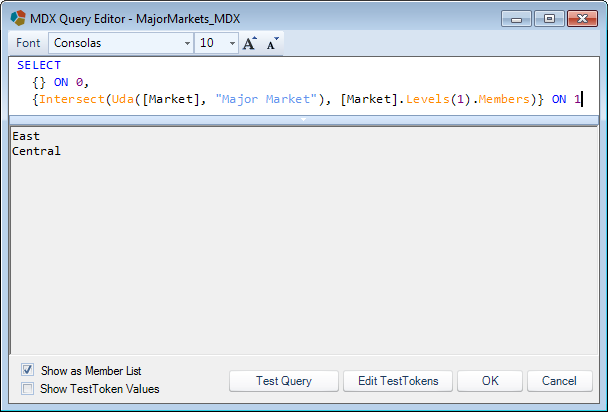Click the MDX Query Editor app icon

pyautogui.click(x=18, y=19)
